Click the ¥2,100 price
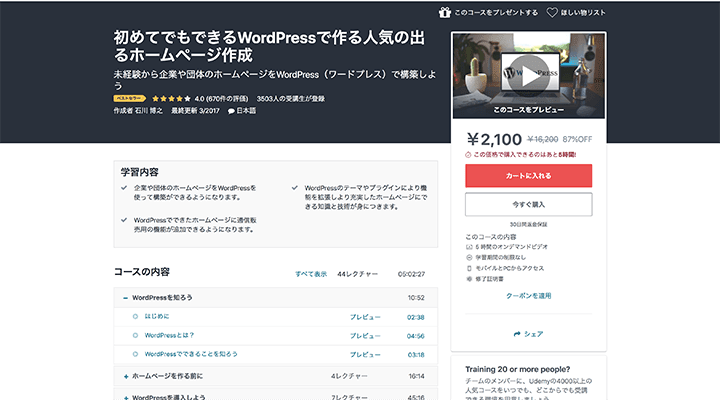Image resolution: width=720 pixels, height=400 pixels. pos(494,139)
